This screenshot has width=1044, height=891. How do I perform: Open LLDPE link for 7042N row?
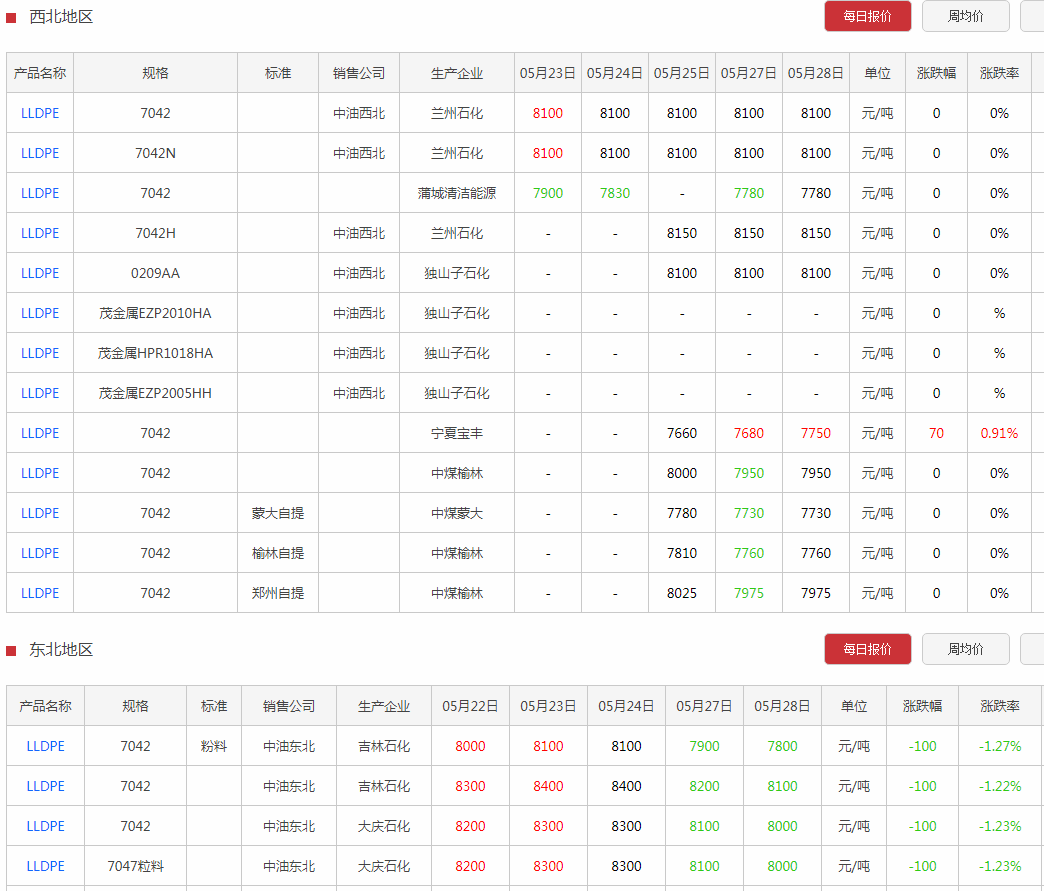(40, 153)
